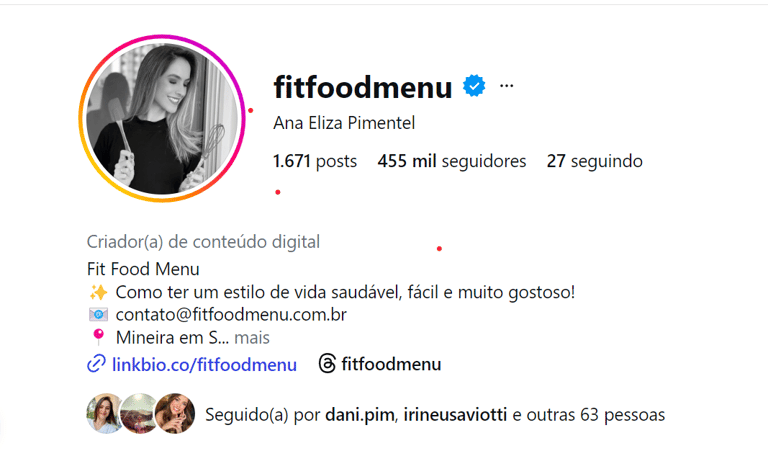Click the fitfoodmenu username heading
768x469 pixels.
363,87
